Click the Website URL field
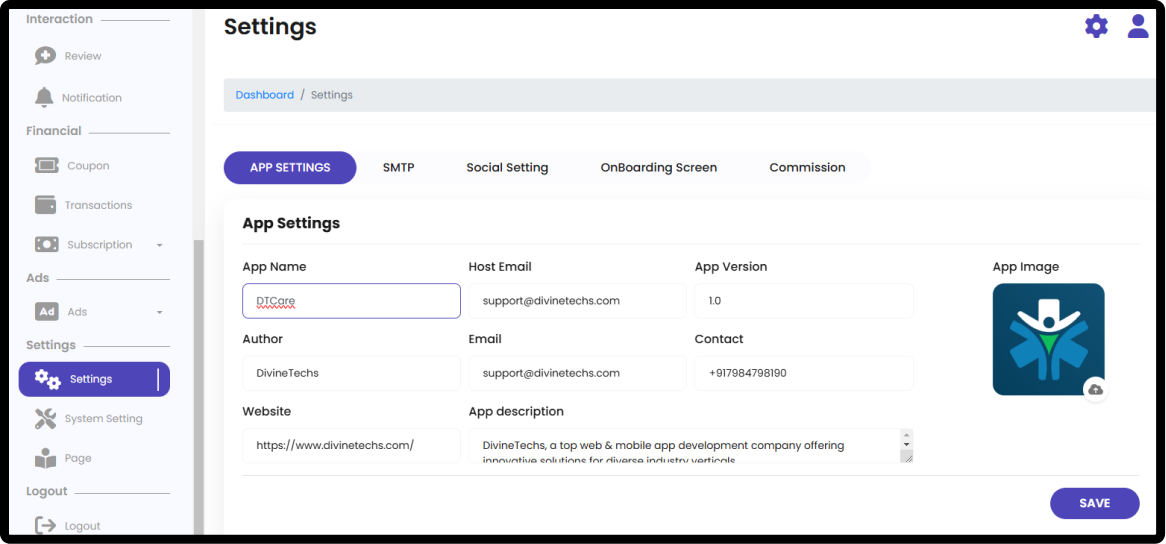Viewport: 1166px width, 544px height. (351, 445)
